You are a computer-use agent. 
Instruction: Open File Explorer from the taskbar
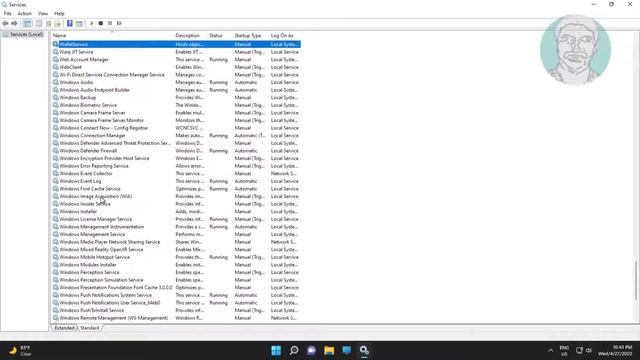pos(329,350)
